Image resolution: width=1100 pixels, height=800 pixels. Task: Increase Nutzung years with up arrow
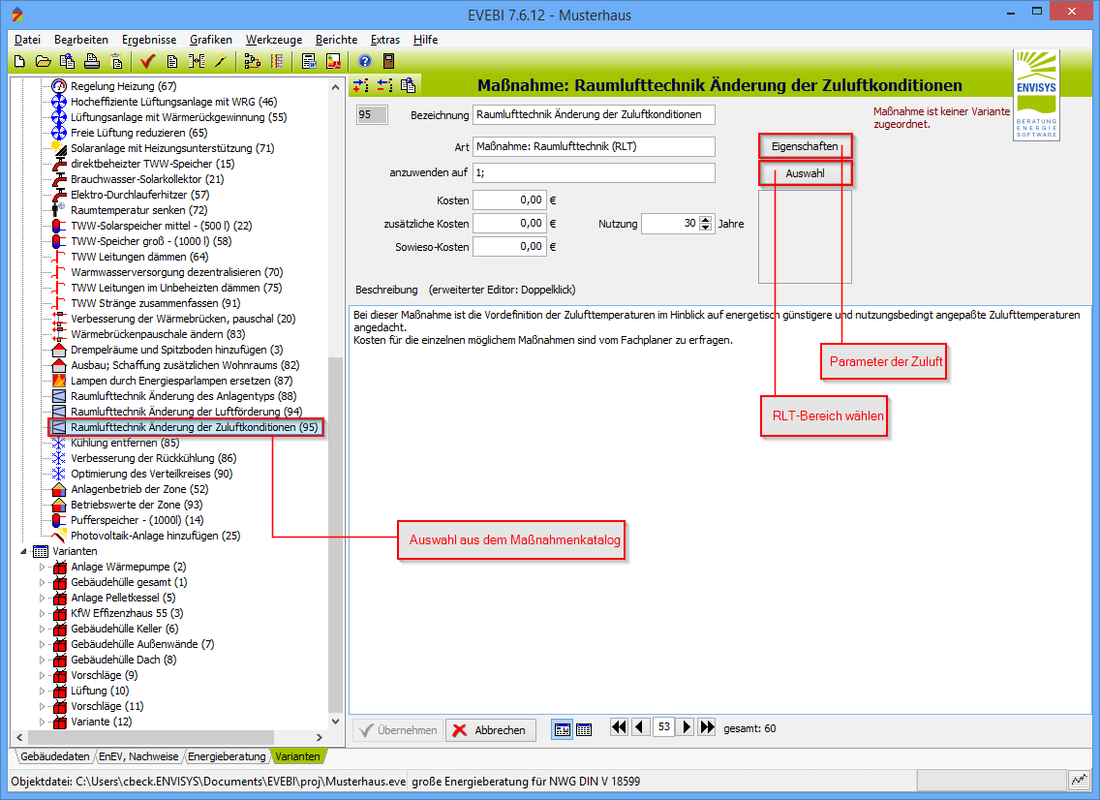click(705, 220)
